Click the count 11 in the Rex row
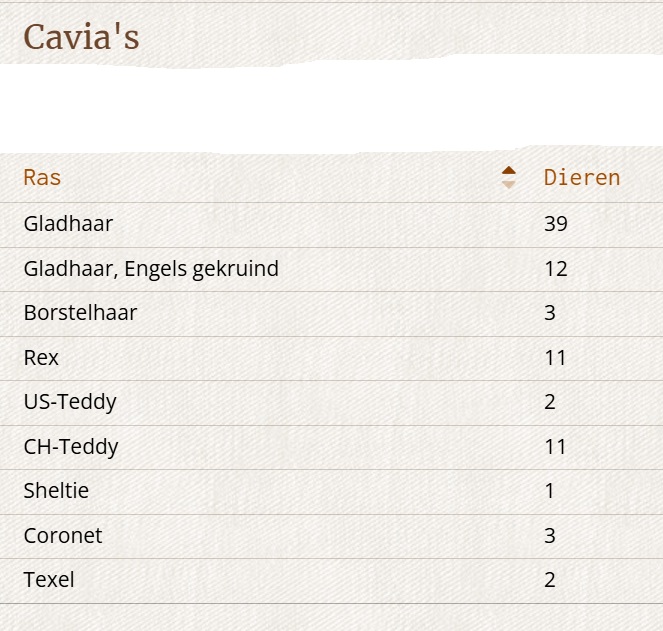The image size is (663, 631). [555, 358]
